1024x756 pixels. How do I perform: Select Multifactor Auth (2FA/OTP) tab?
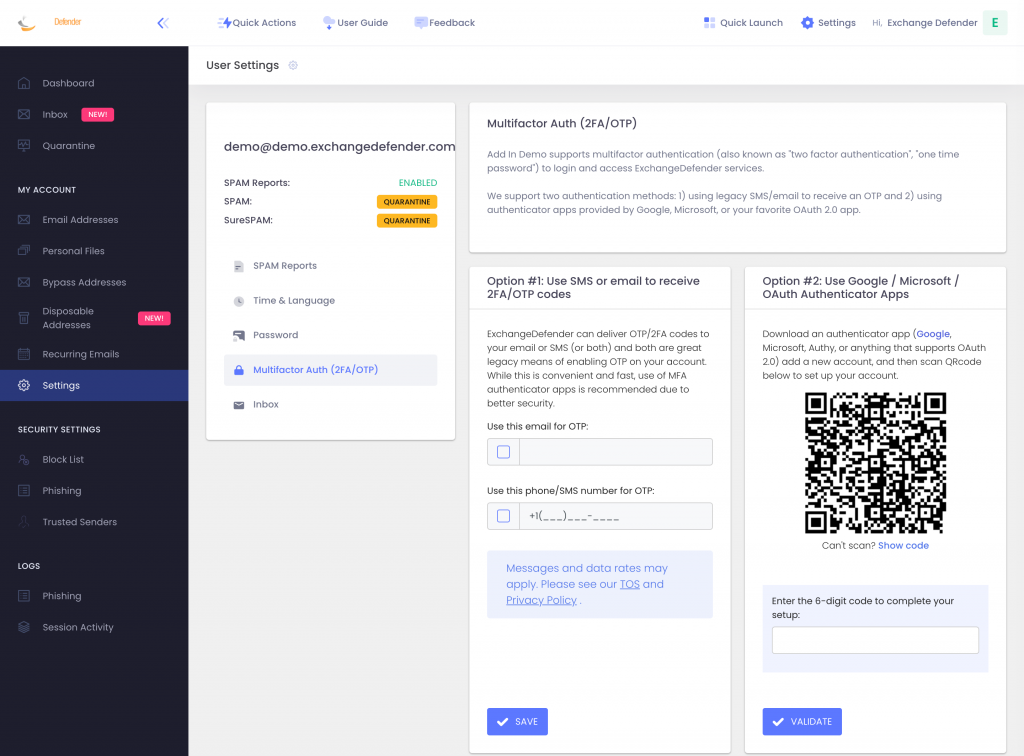(x=330, y=370)
